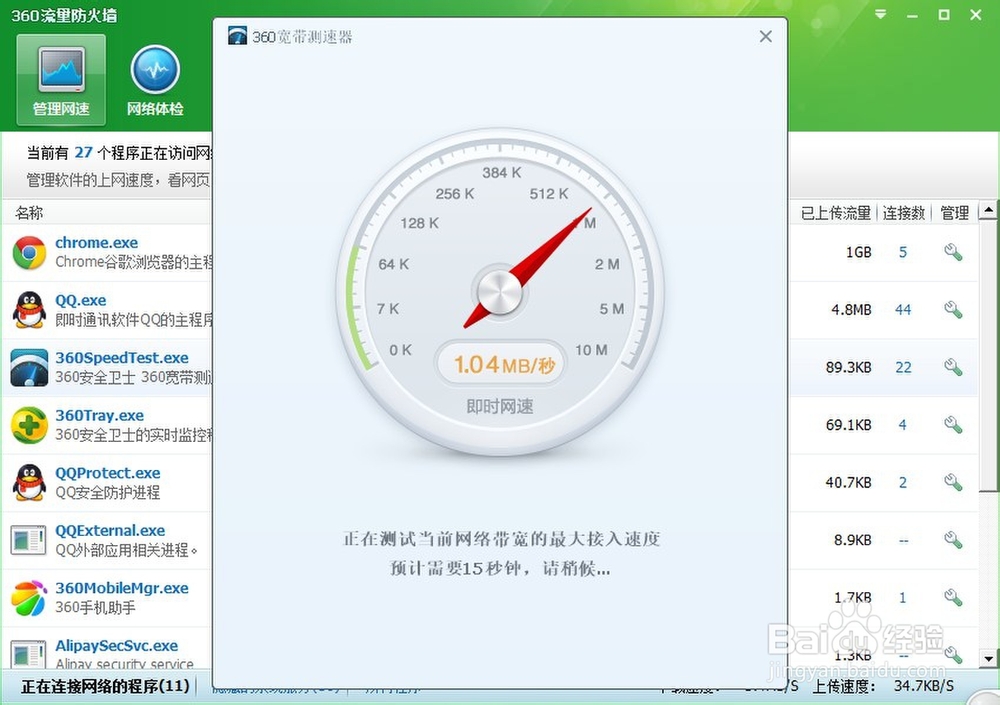Click the scrollbar down arrow

pyautogui.click(x=988, y=658)
